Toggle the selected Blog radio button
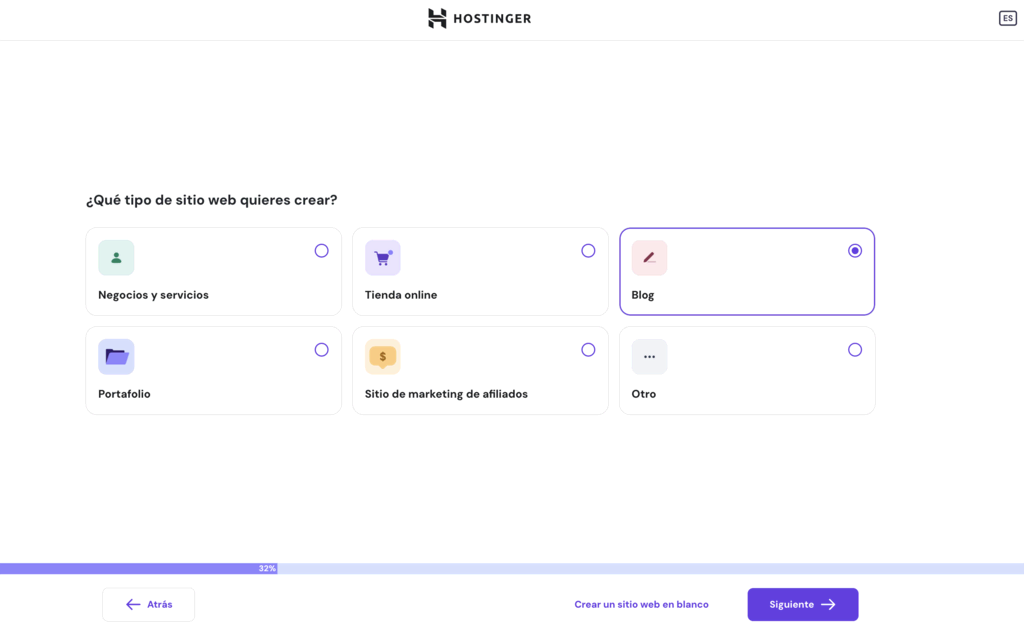 pos(855,251)
